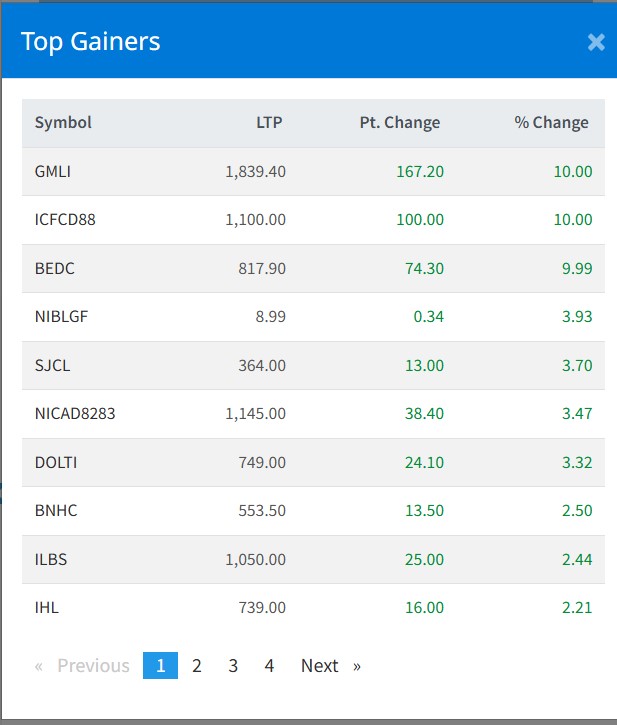Go to page 2 of gainers
The height and width of the screenshot is (725, 617).
click(x=197, y=666)
